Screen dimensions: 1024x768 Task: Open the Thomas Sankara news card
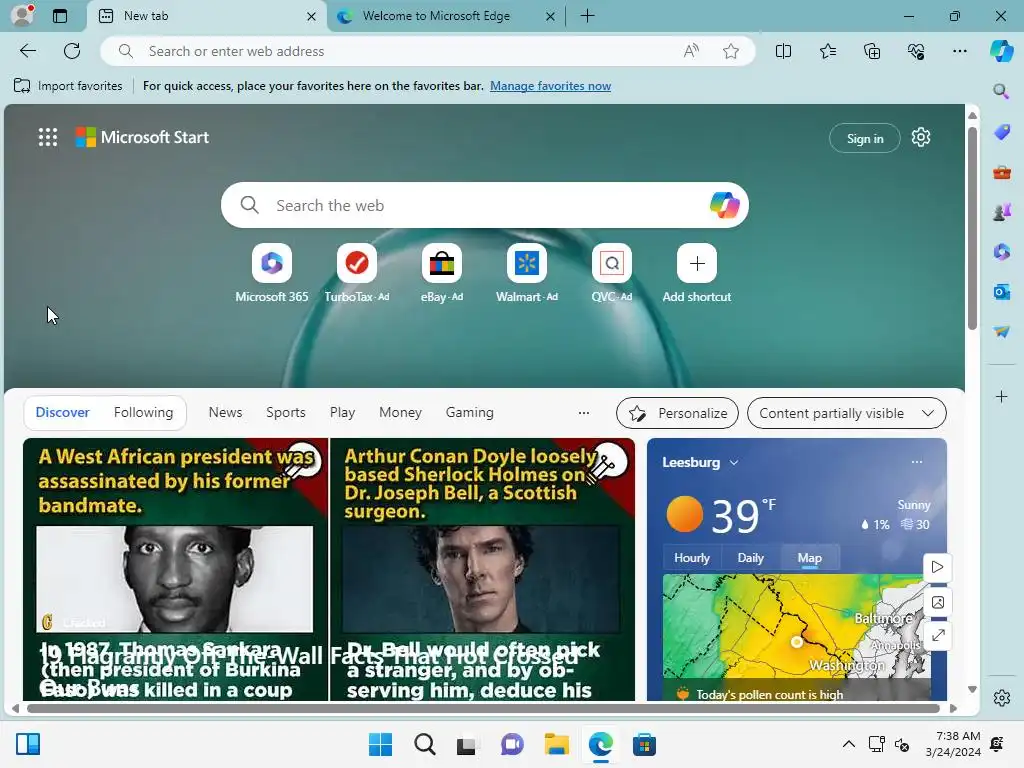[x=175, y=569]
